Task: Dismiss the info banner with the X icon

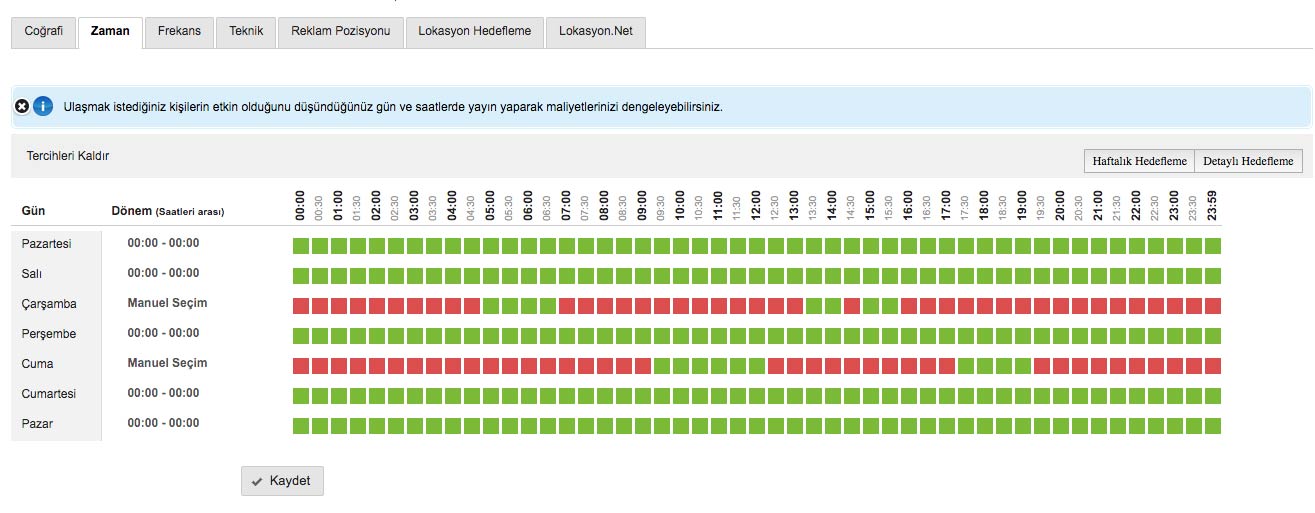Action: (22, 106)
